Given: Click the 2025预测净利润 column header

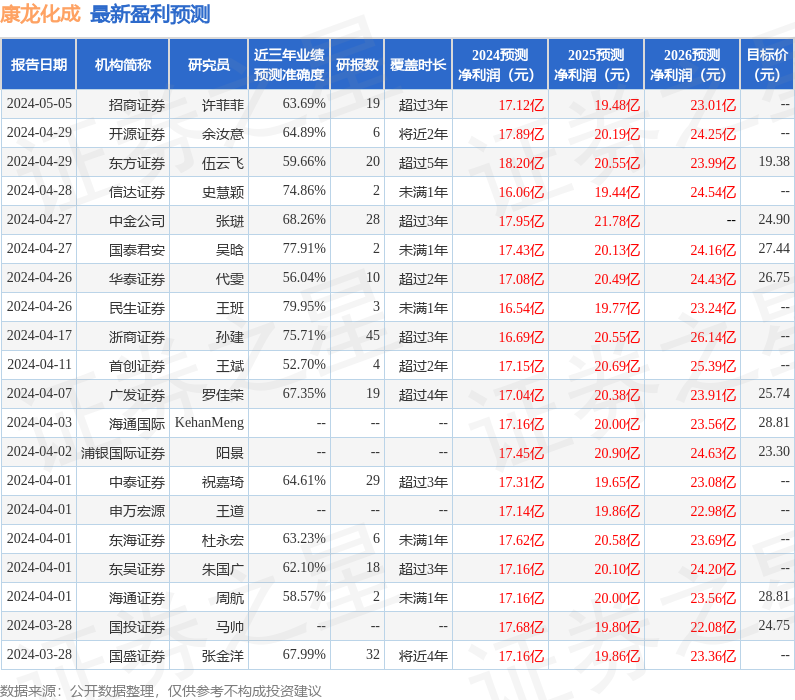Looking at the screenshot, I should coord(596,64).
